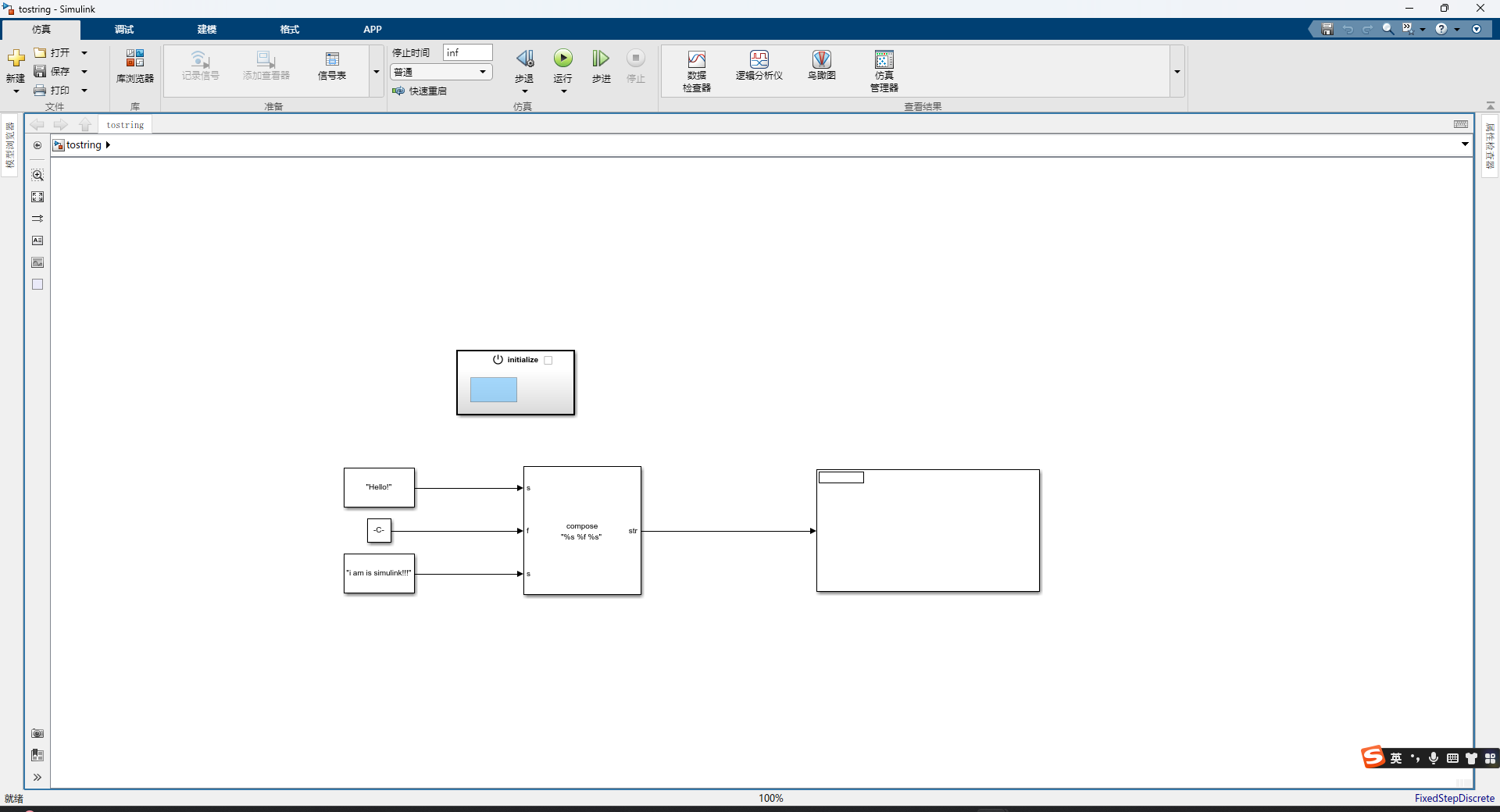
Task: Click the 打印 print button
Action: click(x=52, y=91)
